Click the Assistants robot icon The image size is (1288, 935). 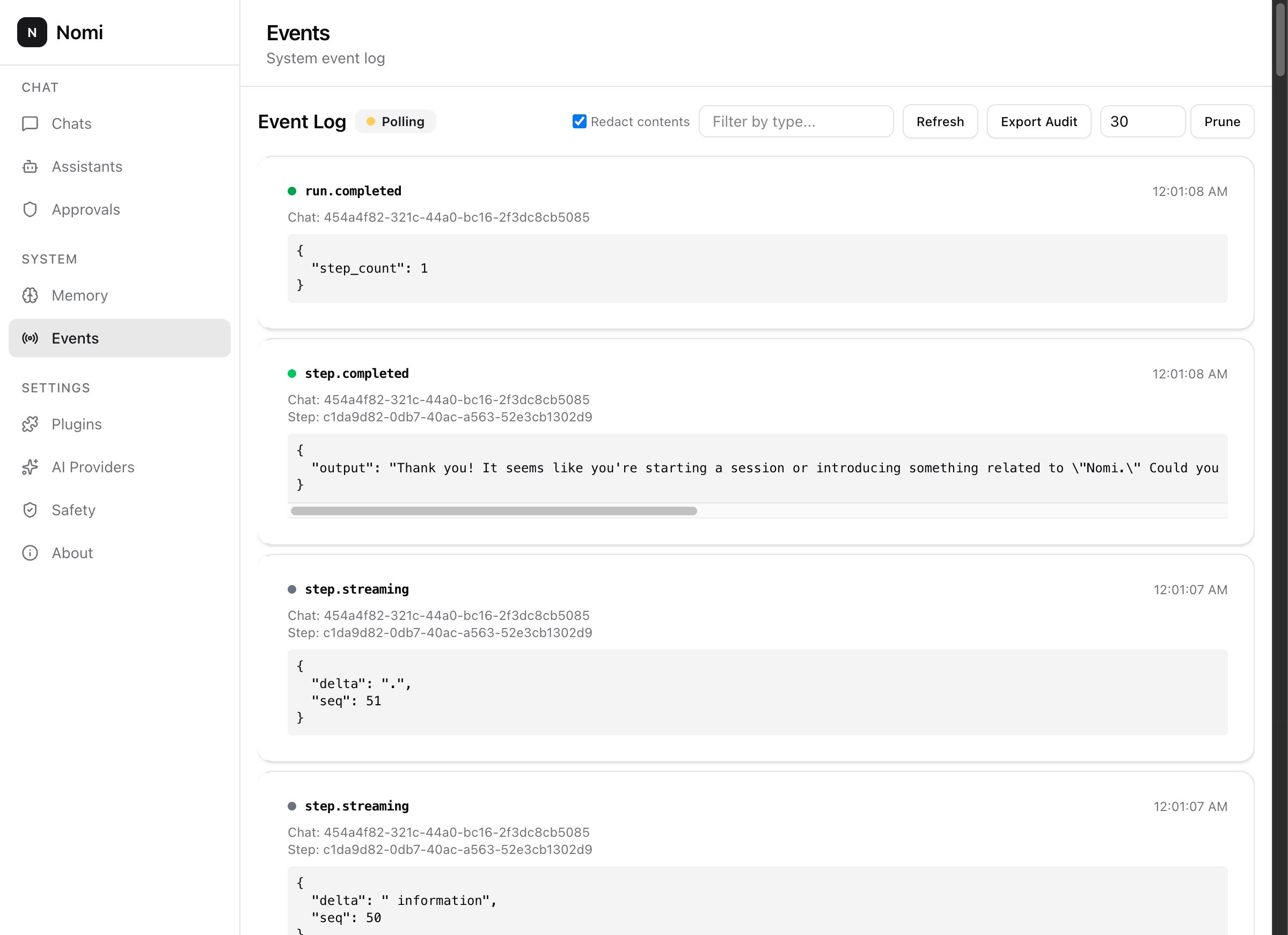(x=30, y=166)
